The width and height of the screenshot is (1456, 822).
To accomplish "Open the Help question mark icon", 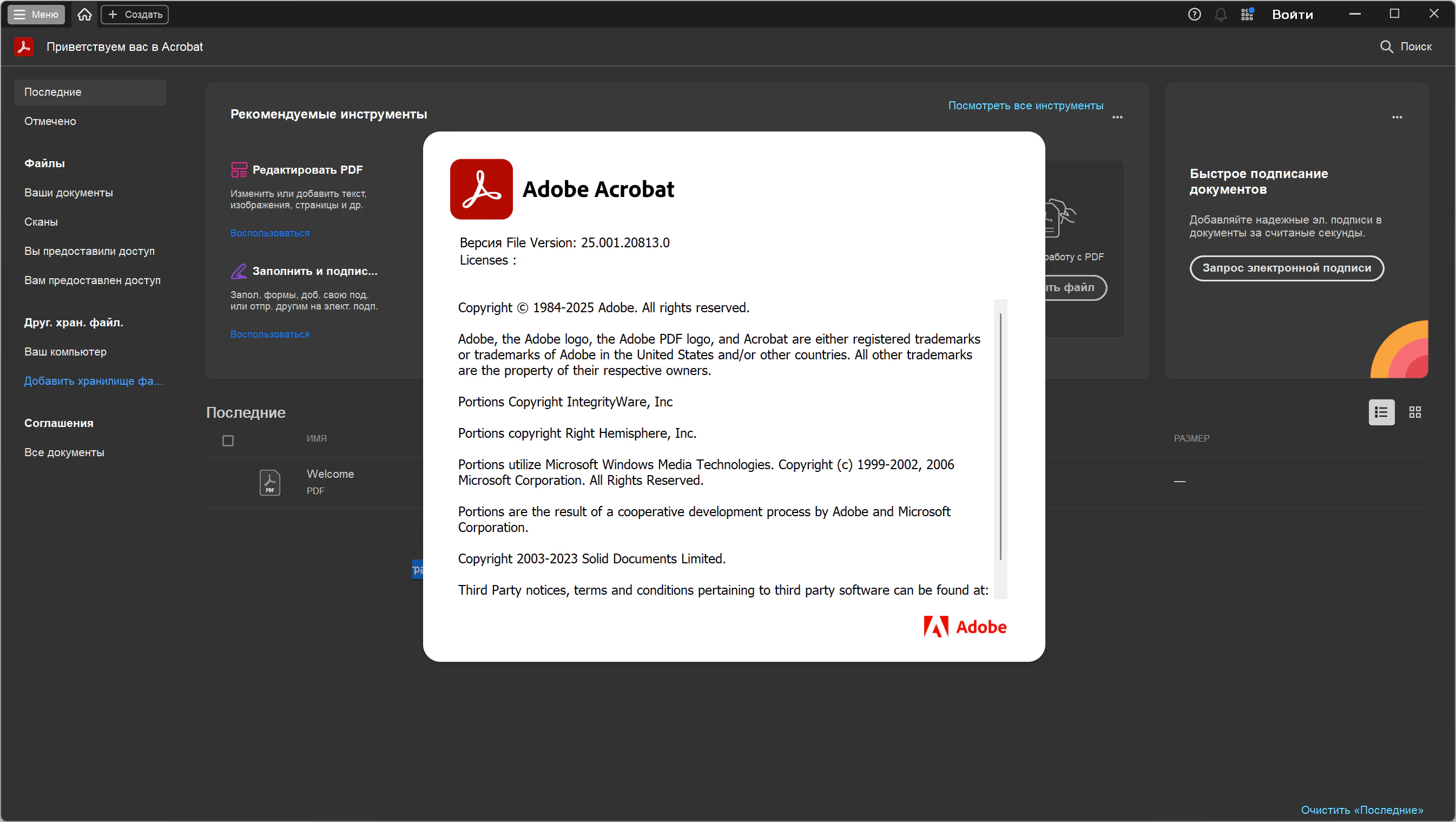I will tap(1194, 14).
